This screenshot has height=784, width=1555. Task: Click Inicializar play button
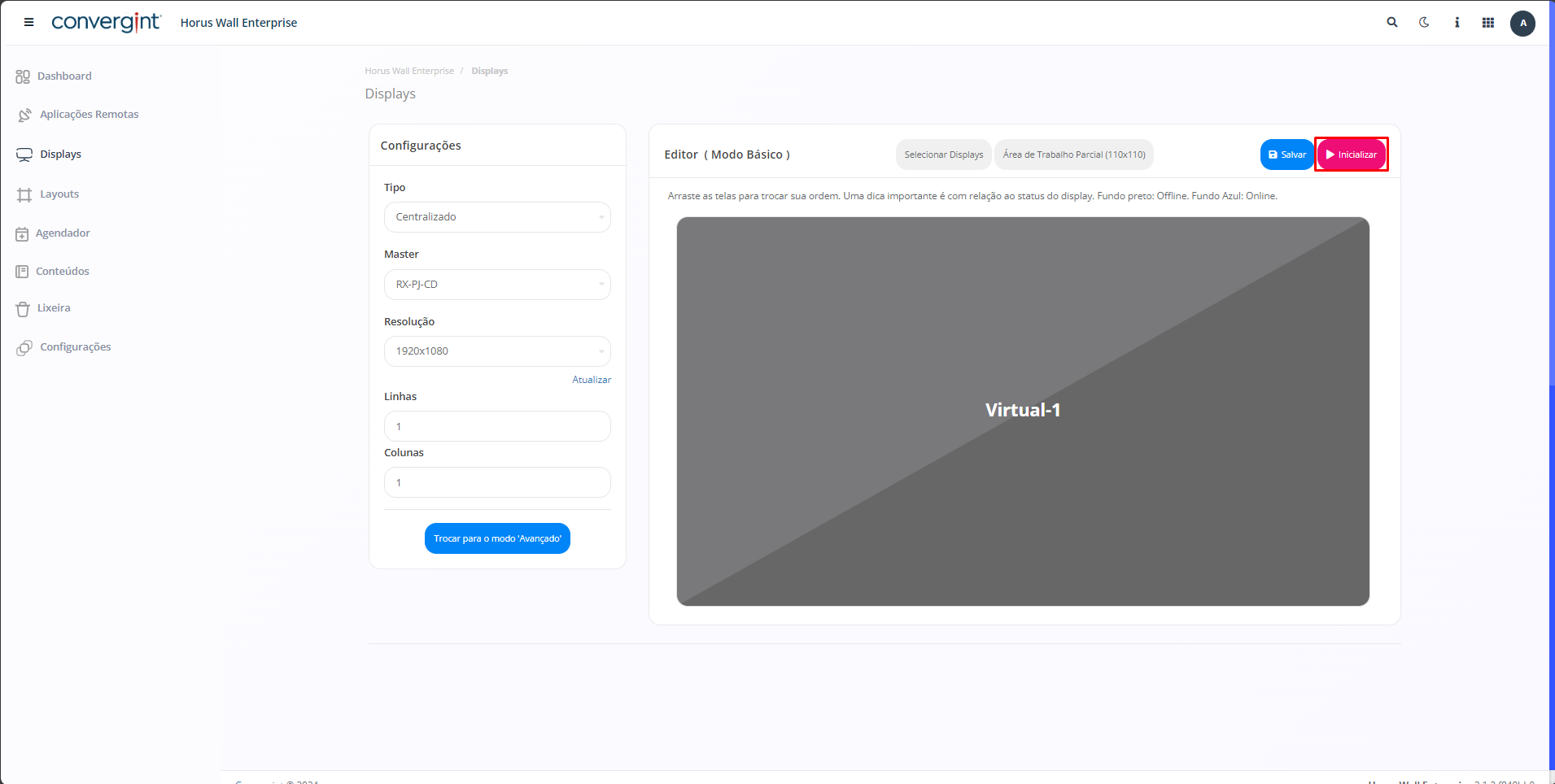pos(1352,155)
